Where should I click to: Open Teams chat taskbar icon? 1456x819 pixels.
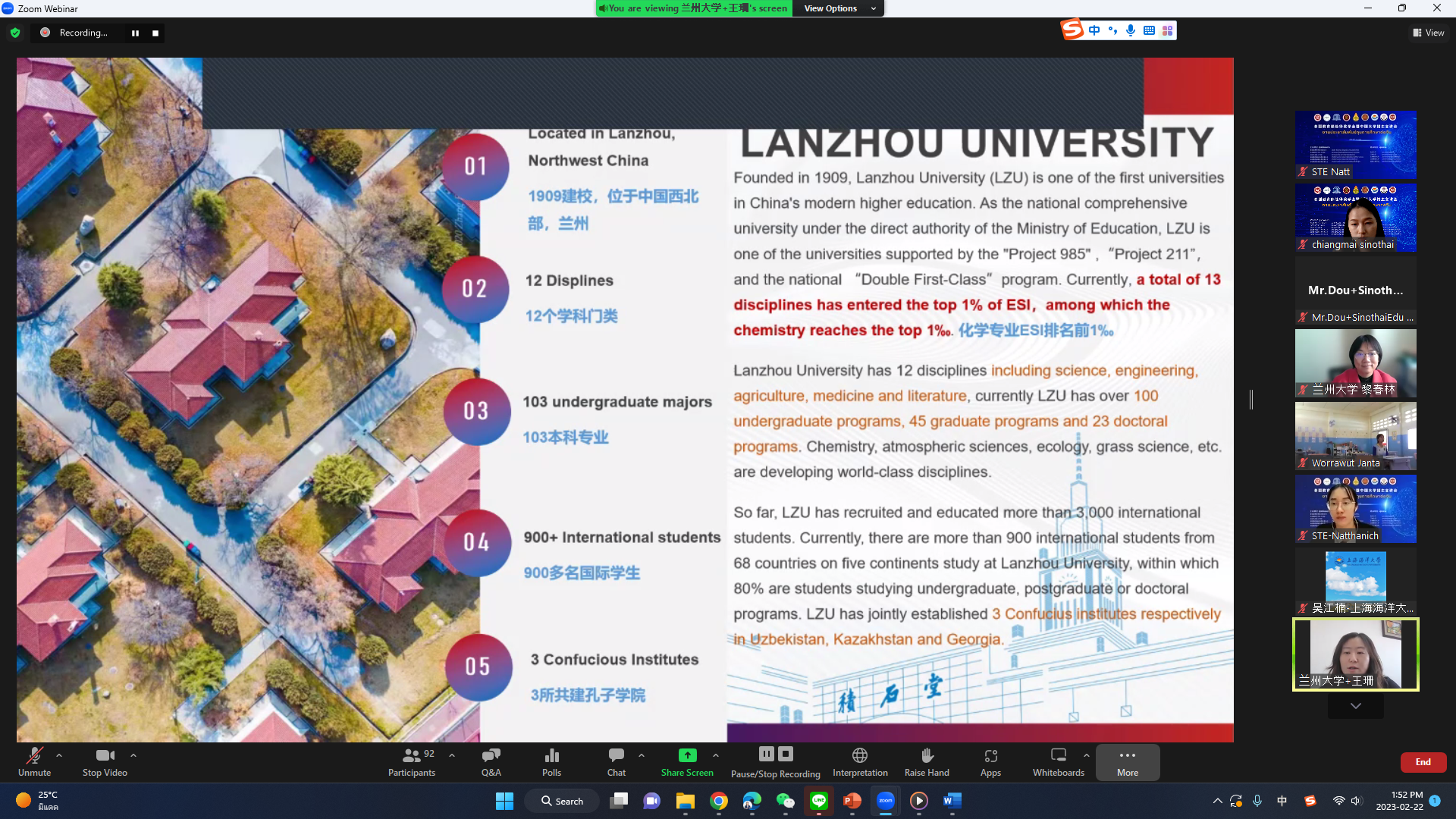[651, 801]
